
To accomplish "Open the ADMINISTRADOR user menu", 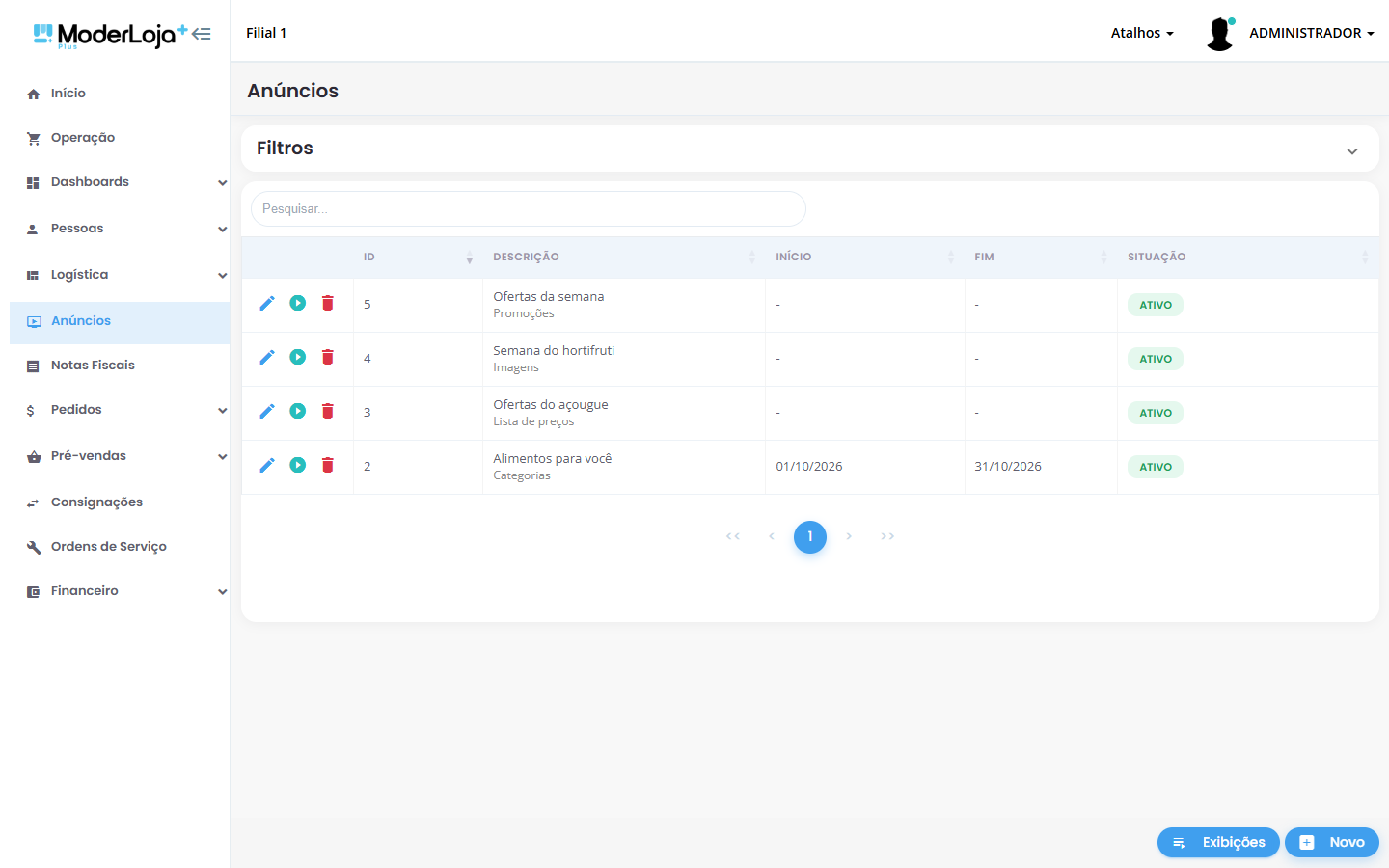I will (1312, 33).
